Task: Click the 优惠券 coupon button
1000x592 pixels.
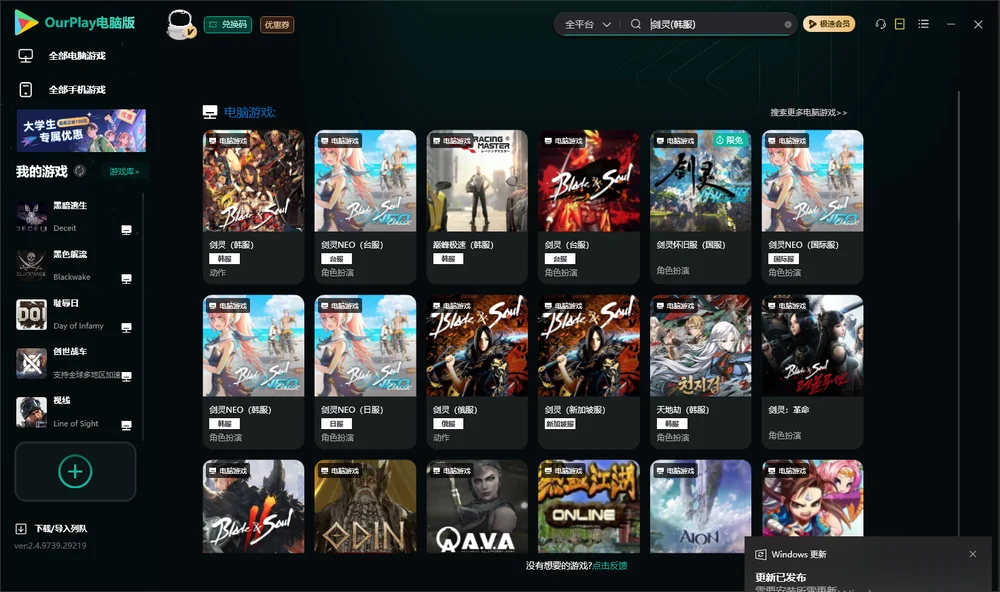Action: point(277,25)
